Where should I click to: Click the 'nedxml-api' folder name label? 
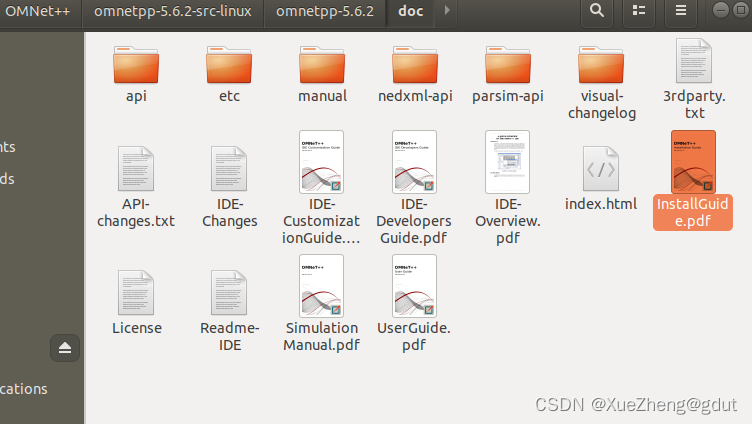pyautogui.click(x=415, y=96)
